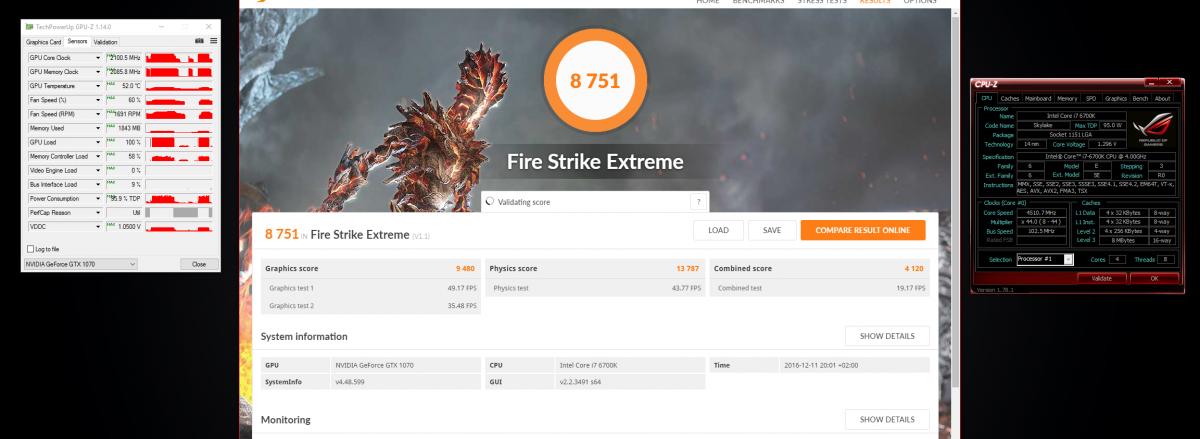Open Graphics tab in CPU-Z

(1116, 98)
